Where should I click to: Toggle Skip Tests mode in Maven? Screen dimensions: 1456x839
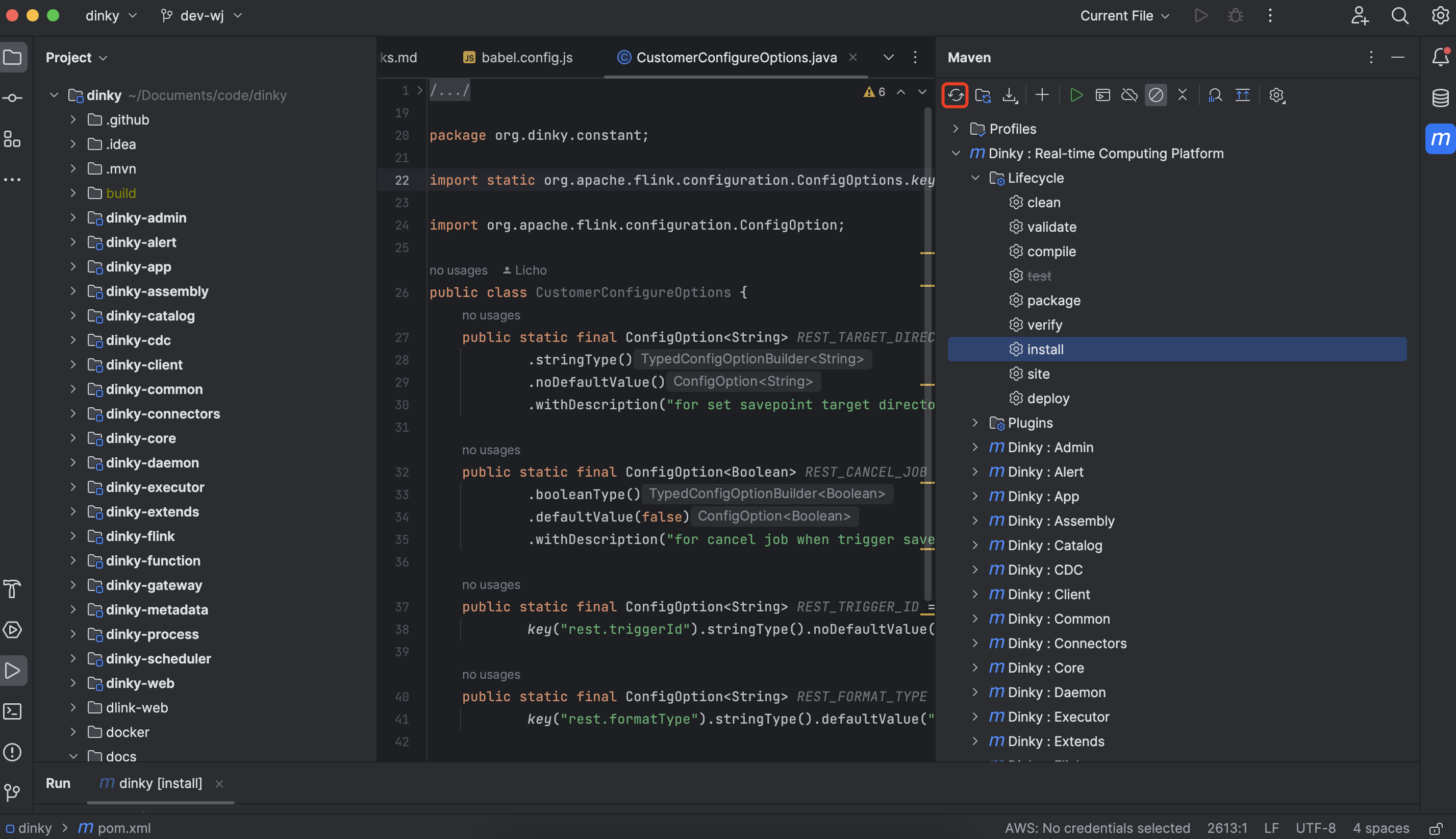(1156, 95)
